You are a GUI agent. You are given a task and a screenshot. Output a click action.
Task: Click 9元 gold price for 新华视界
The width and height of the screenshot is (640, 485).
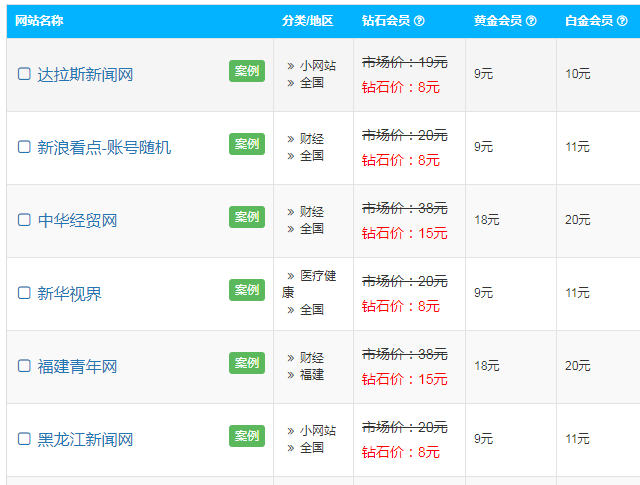[x=484, y=293]
